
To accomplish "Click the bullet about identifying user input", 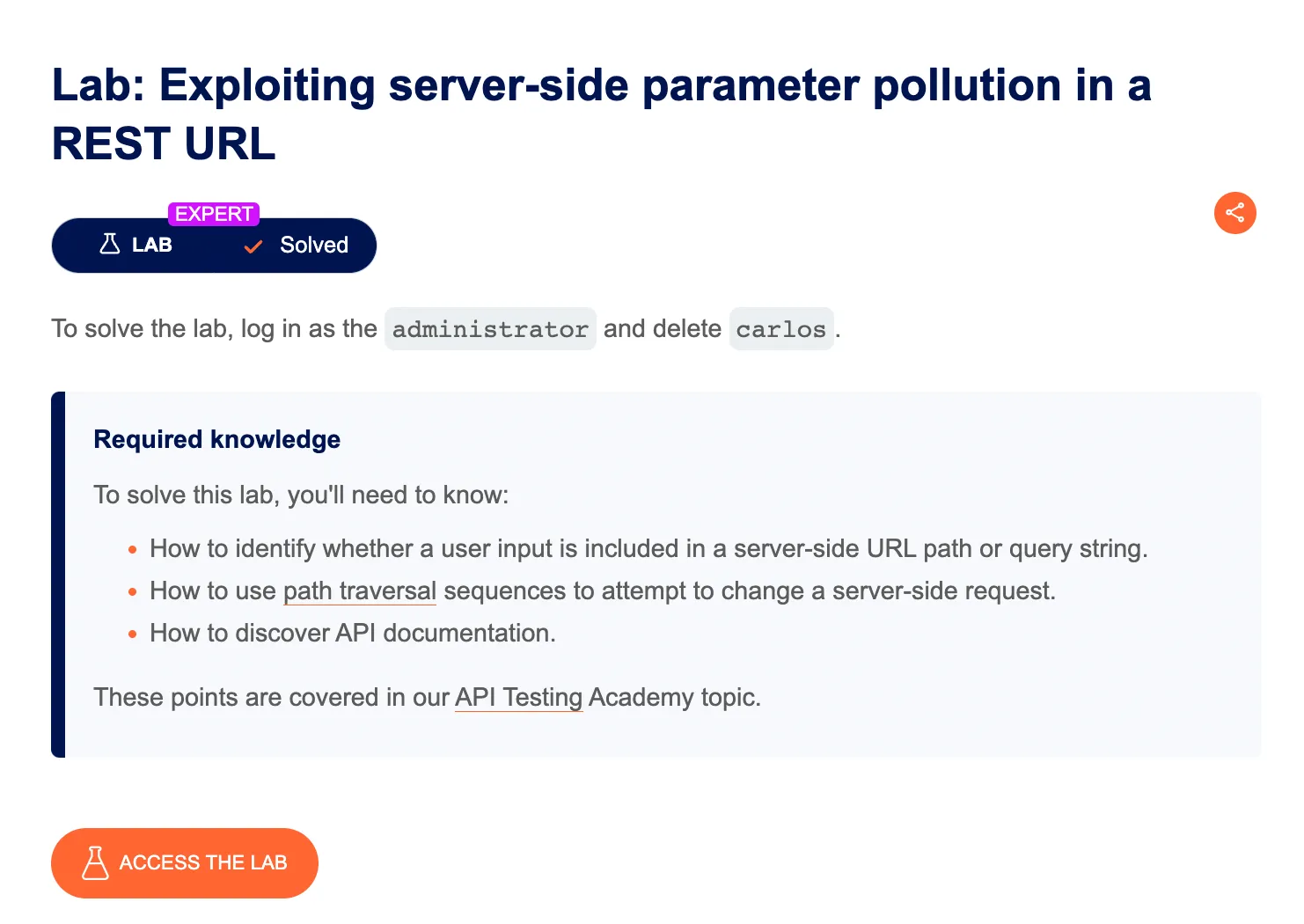I will pos(648,549).
